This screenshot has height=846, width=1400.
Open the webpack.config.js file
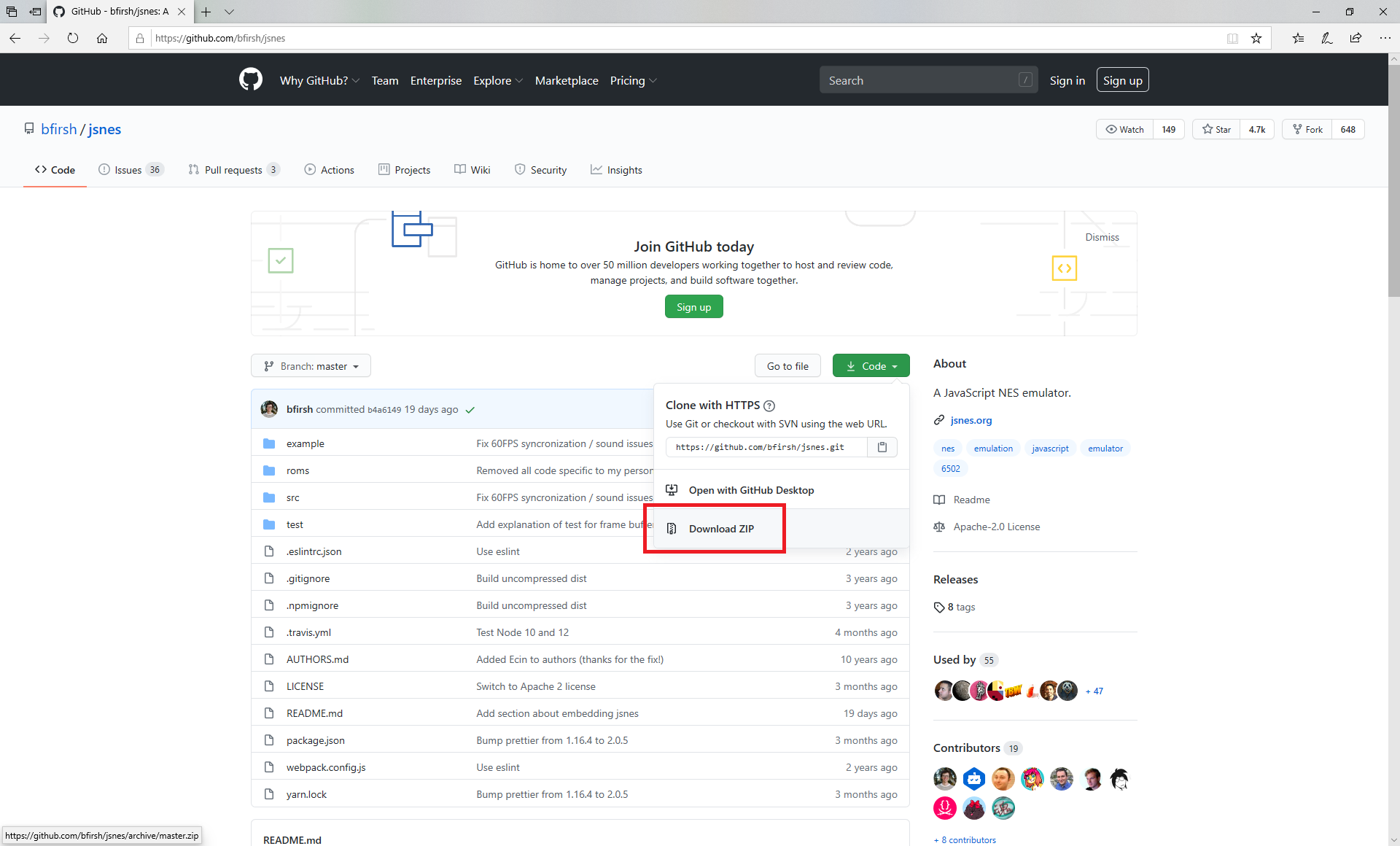coord(326,767)
